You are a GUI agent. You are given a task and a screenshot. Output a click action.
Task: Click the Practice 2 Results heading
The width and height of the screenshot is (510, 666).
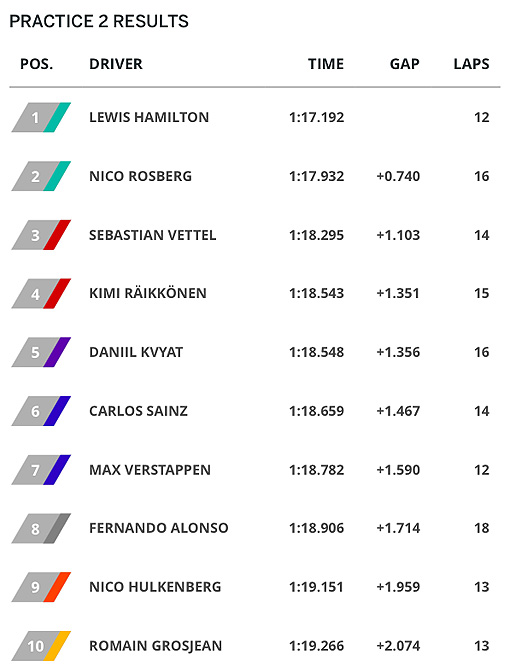click(99, 21)
